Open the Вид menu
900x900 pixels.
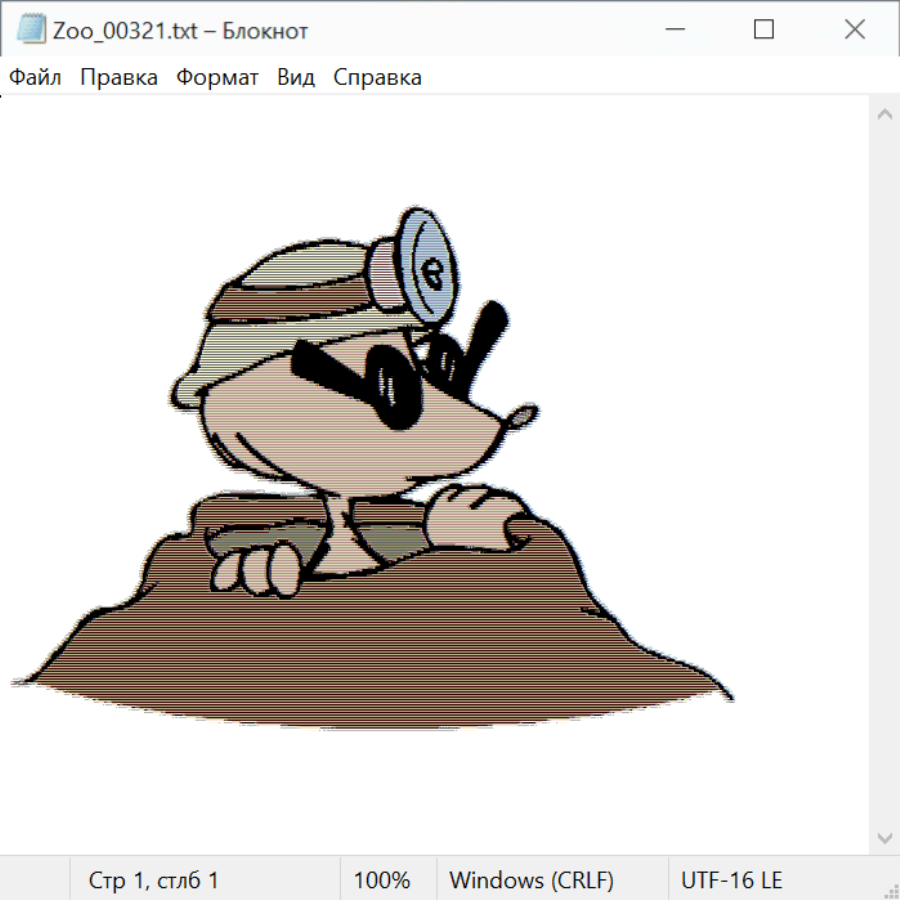(x=296, y=78)
